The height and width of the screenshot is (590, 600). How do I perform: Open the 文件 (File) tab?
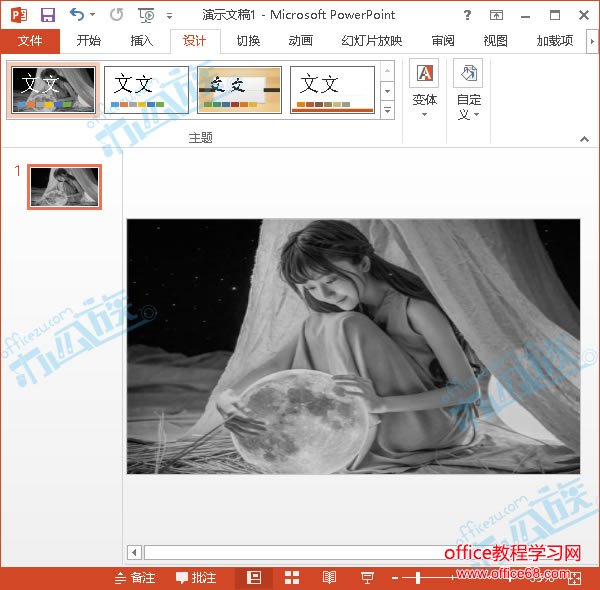click(x=30, y=41)
